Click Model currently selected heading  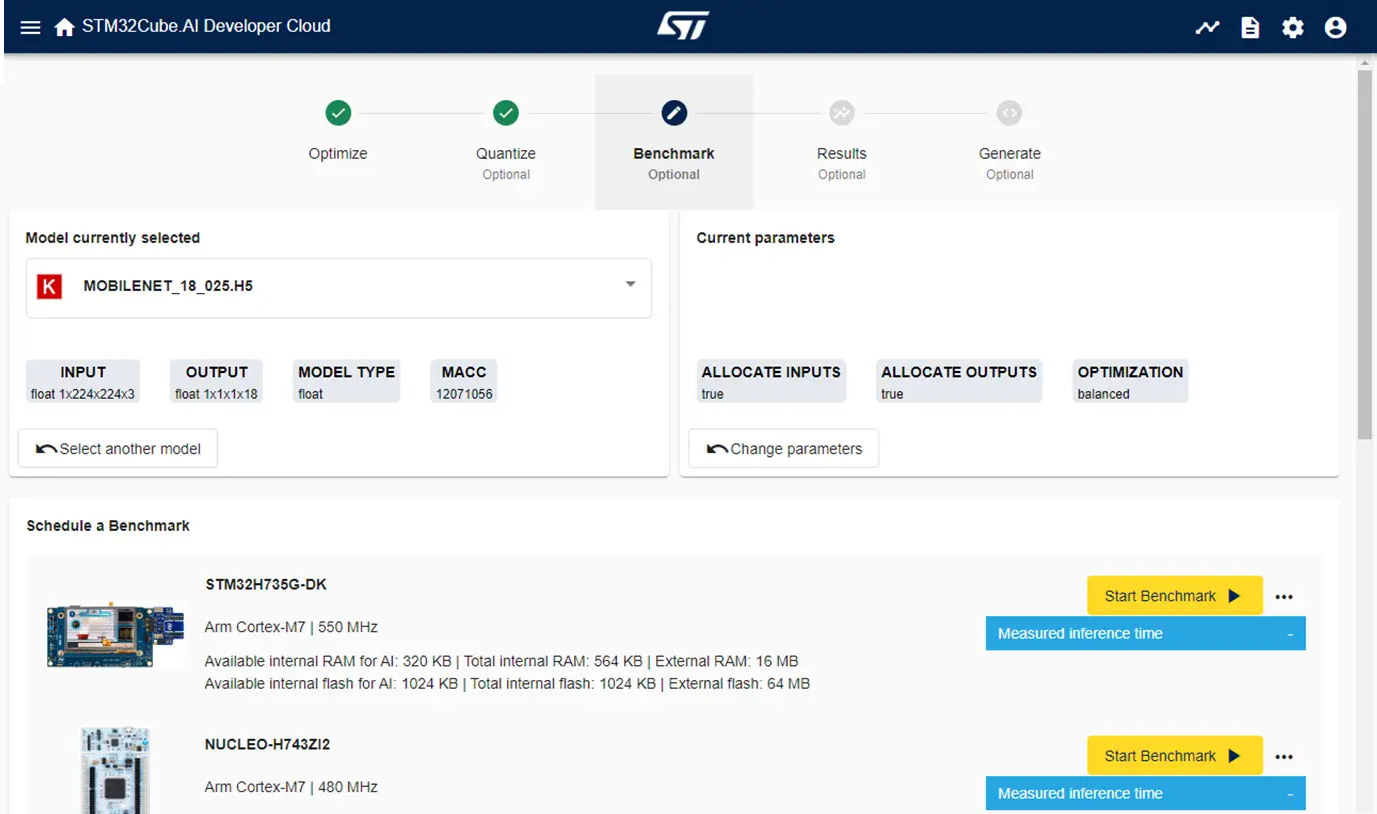coord(113,238)
